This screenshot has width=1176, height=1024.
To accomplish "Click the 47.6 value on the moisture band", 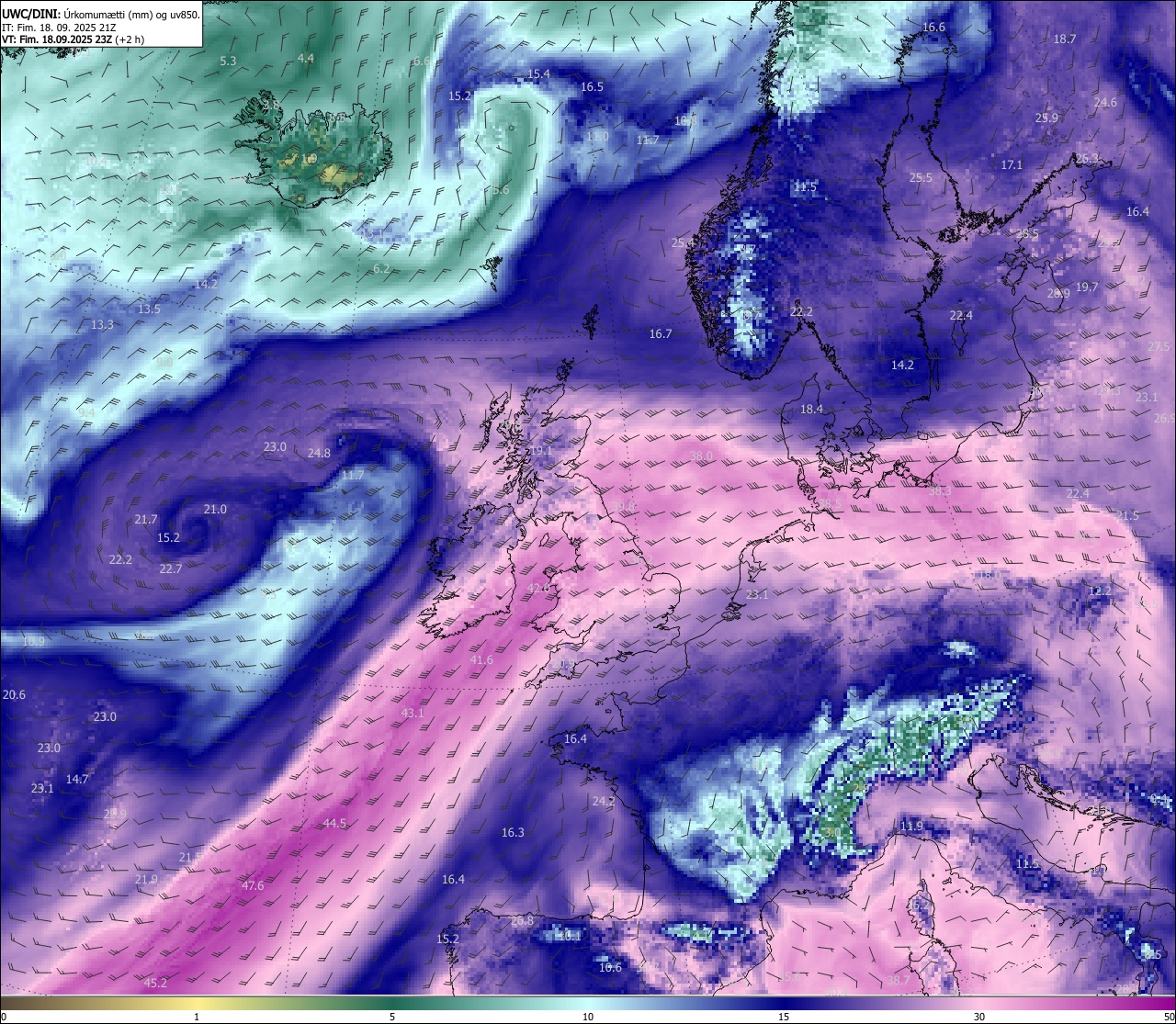I will pos(253,885).
